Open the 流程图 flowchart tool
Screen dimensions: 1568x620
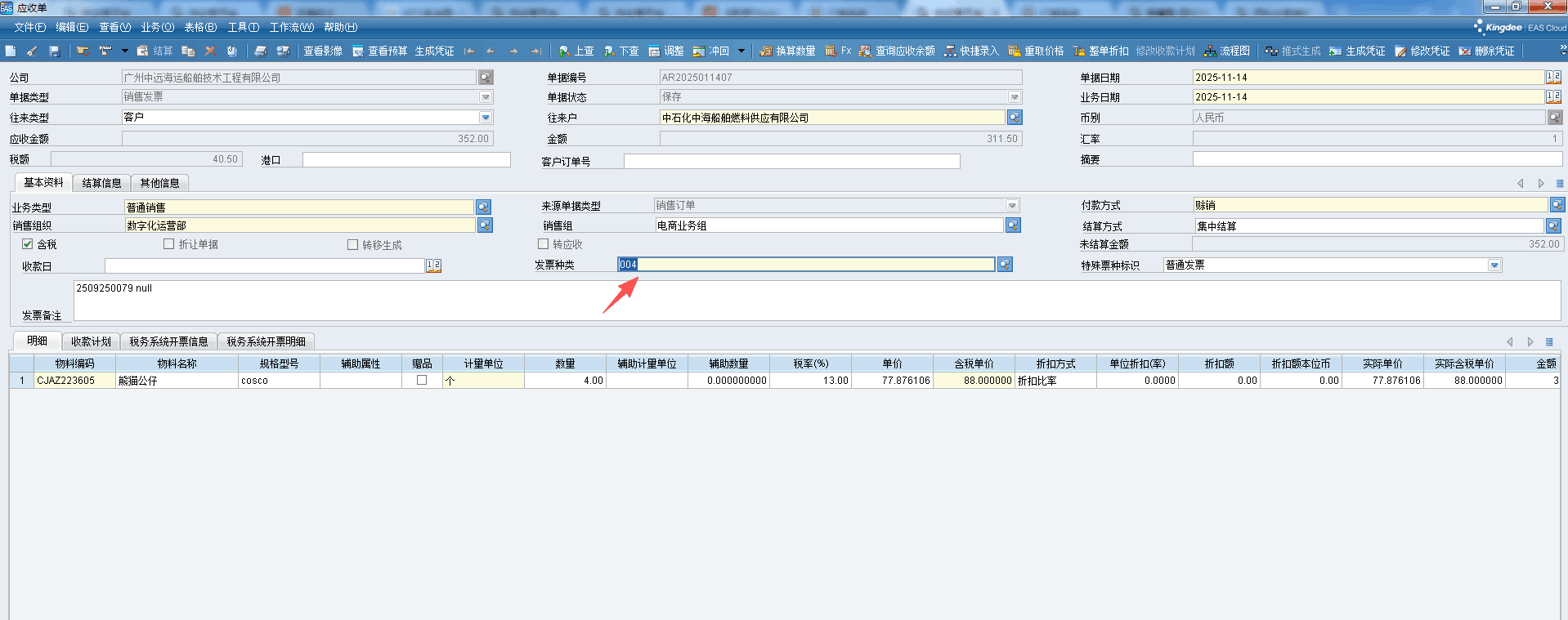pyautogui.click(x=1226, y=51)
